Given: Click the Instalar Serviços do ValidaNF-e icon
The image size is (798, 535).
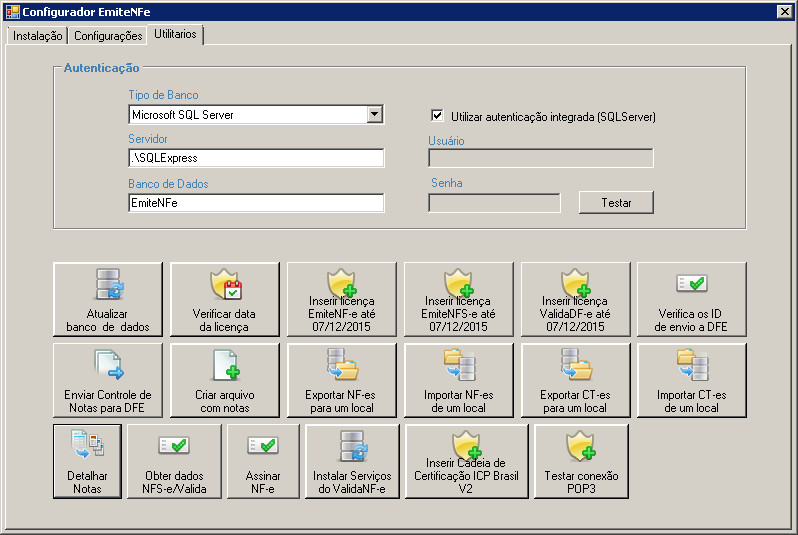Looking at the screenshot, I should click(x=353, y=446).
